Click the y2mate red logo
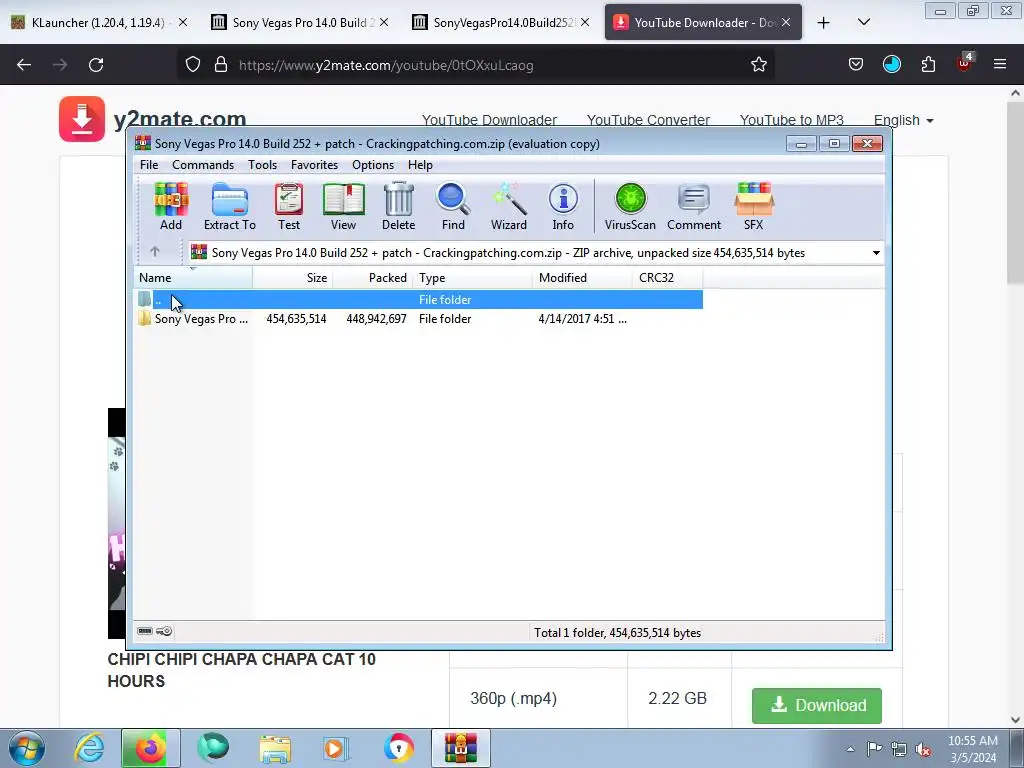Viewport: 1024px width, 768px height. point(82,119)
